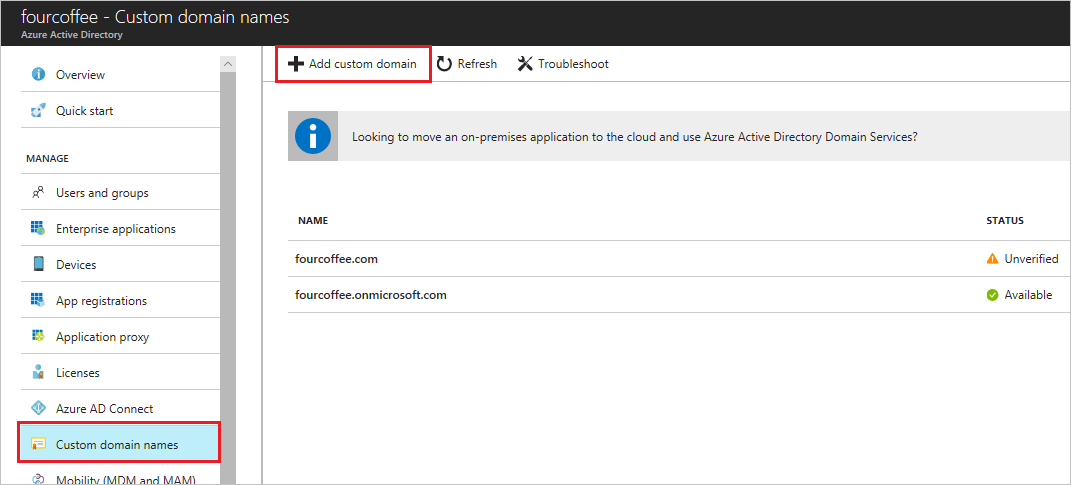Click the Azure AD Domain Services banner text

(x=634, y=137)
